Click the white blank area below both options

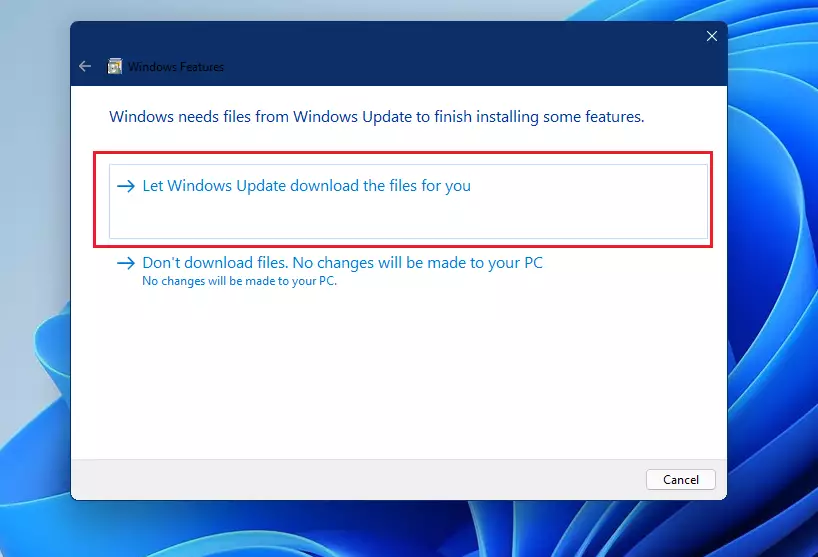coord(400,380)
